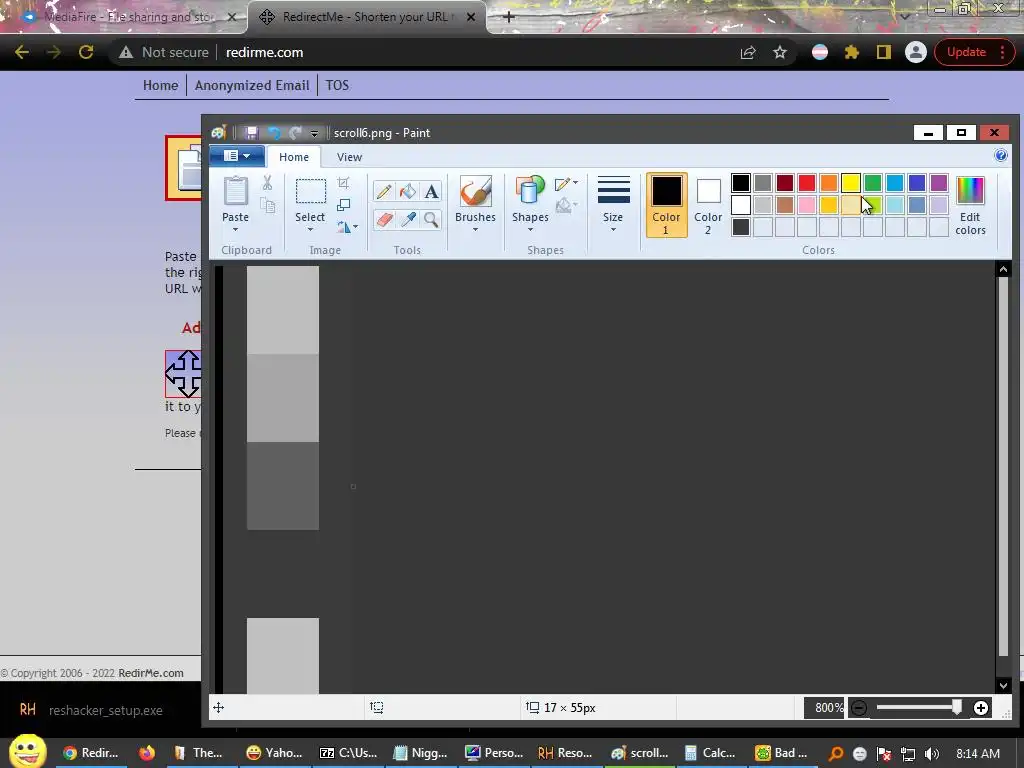
Task: Click the Resize icon in Image group
Action: tap(344, 205)
